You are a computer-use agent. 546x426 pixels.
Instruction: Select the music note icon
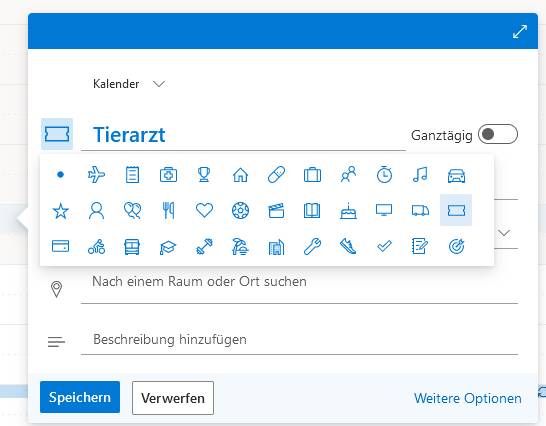click(x=420, y=174)
